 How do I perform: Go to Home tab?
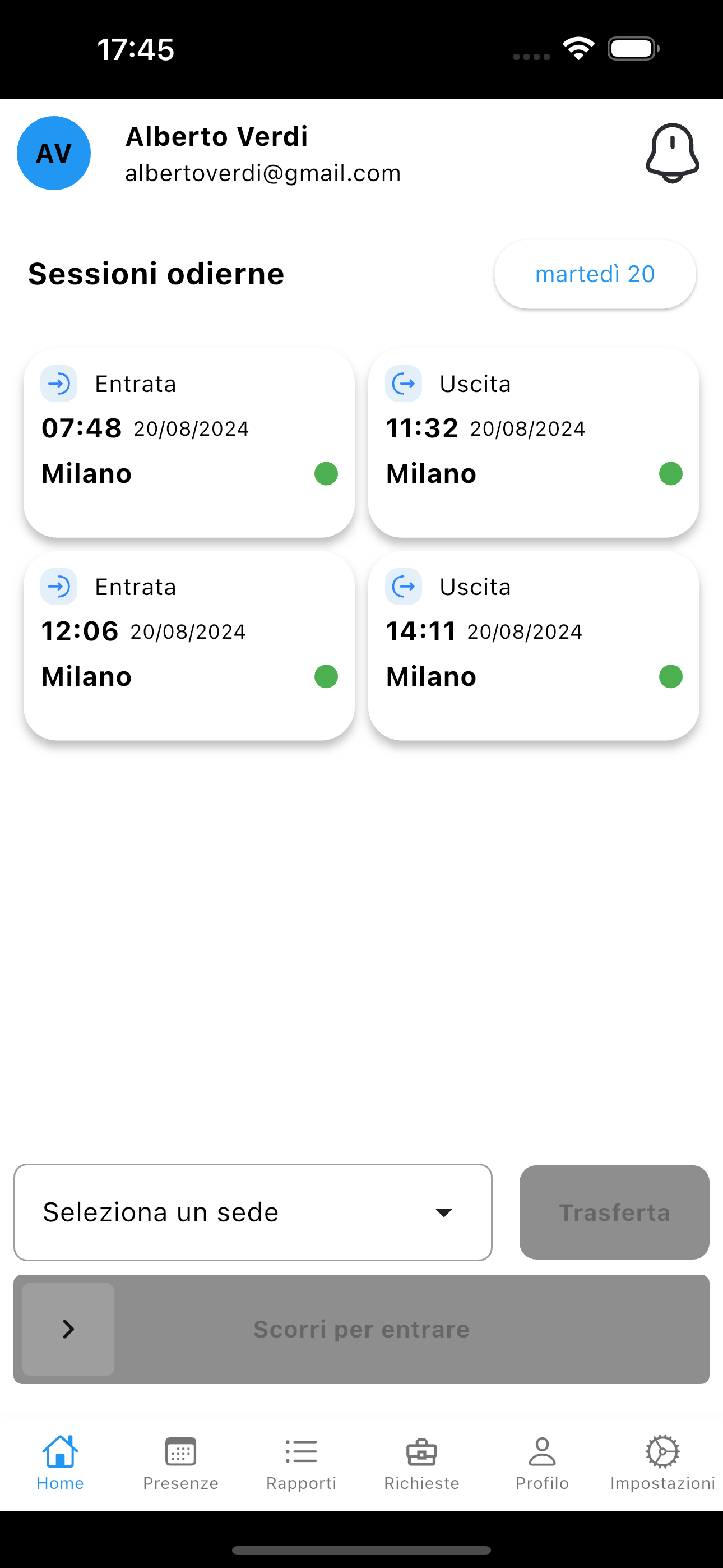[x=61, y=1461]
